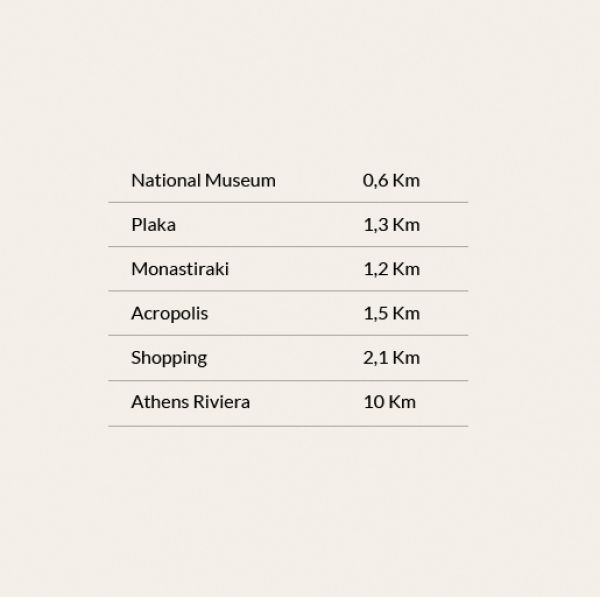Click the word "Museum" in first row
This screenshot has height=597, width=600.
point(240,181)
